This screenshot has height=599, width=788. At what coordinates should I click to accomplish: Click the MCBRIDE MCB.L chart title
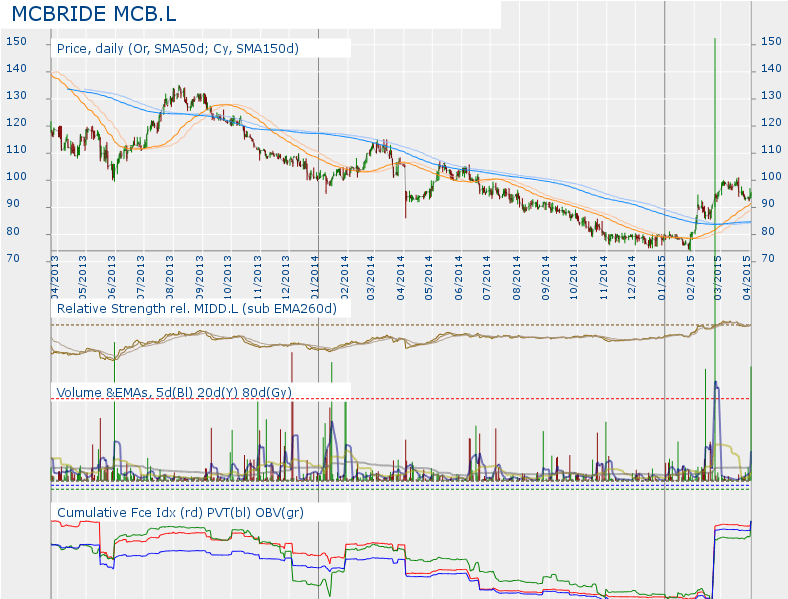click(x=94, y=14)
